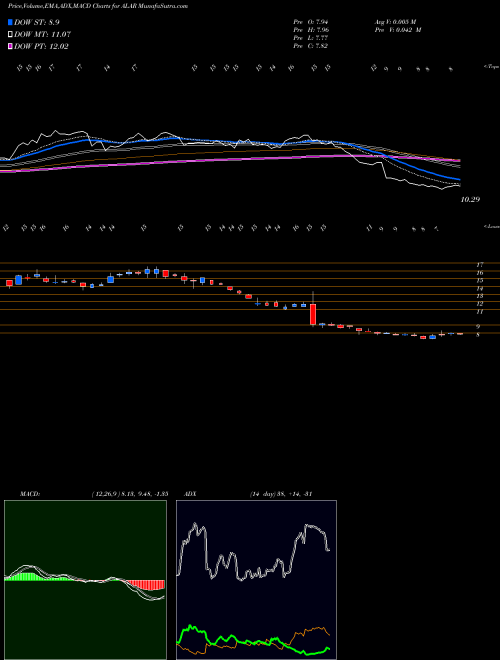Click the ADX panel title label
The width and height of the screenshot is (500, 660).
point(191,493)
